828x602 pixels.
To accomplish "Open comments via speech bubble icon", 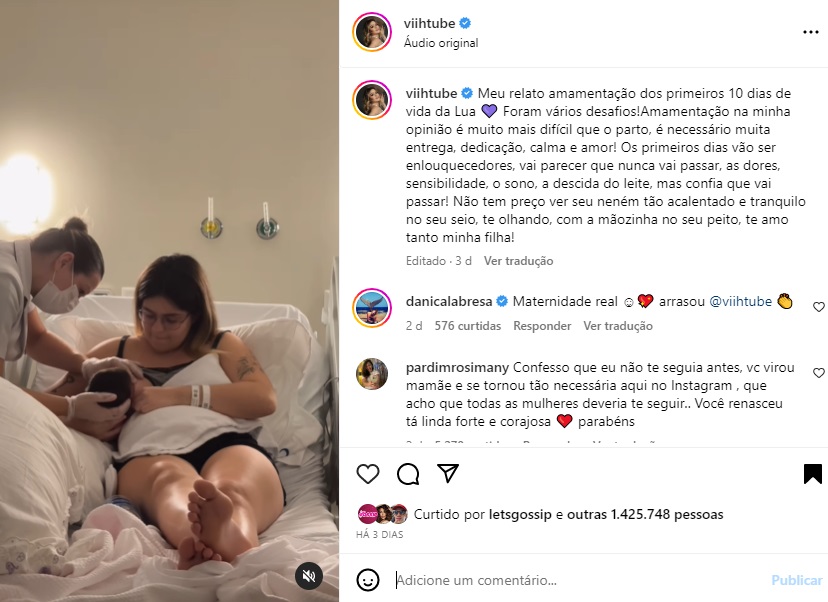I will pyautogui.click(x=408, y=474).
